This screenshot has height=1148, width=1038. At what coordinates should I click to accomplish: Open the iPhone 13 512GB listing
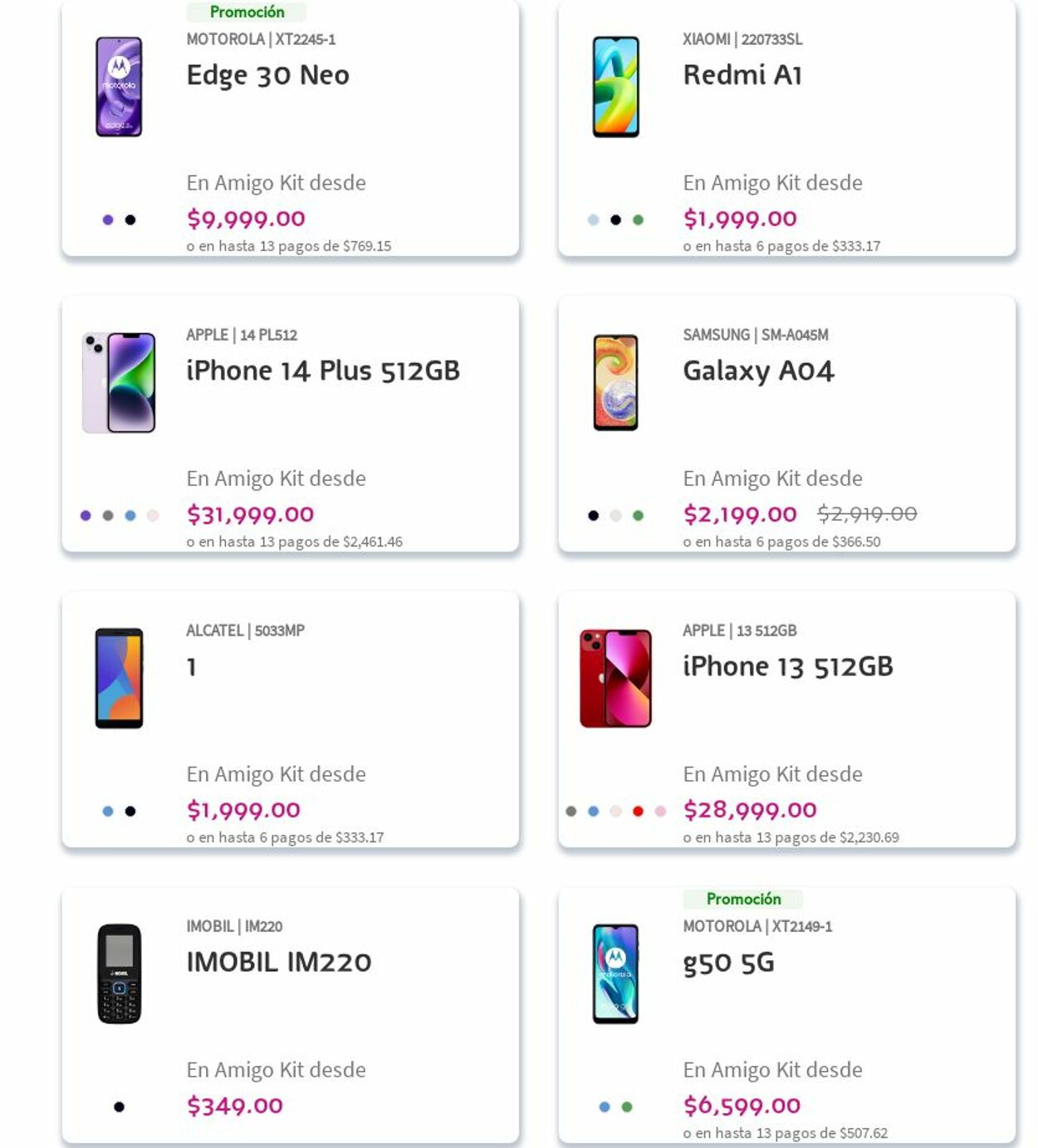[x=787, y=665]
